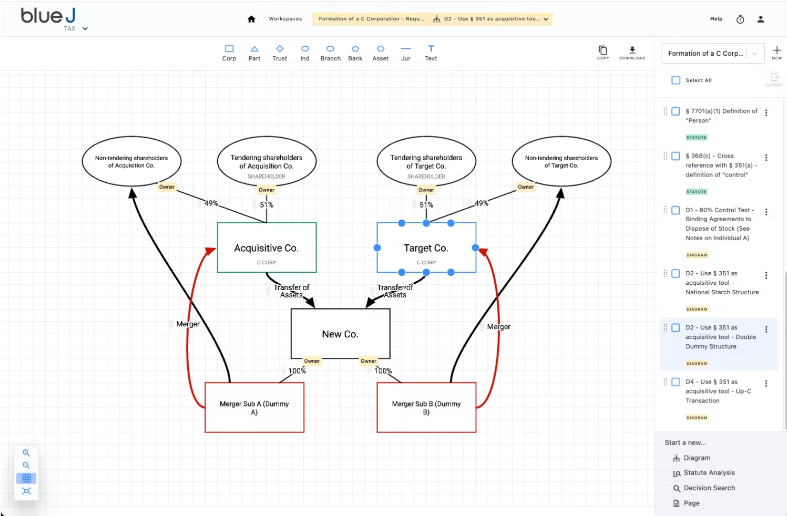Select the Jur line tool
This screenshot has width=787, height=516.
point(406,53)
